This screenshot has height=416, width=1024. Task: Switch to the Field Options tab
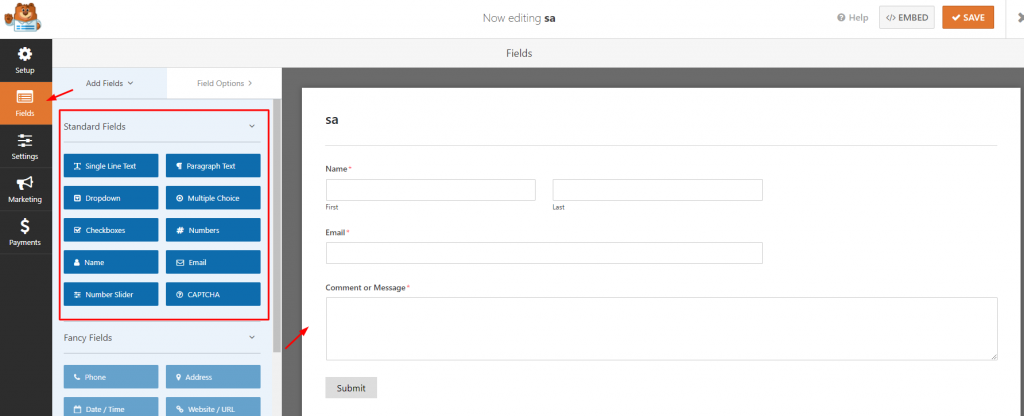[x=224, y=83]
